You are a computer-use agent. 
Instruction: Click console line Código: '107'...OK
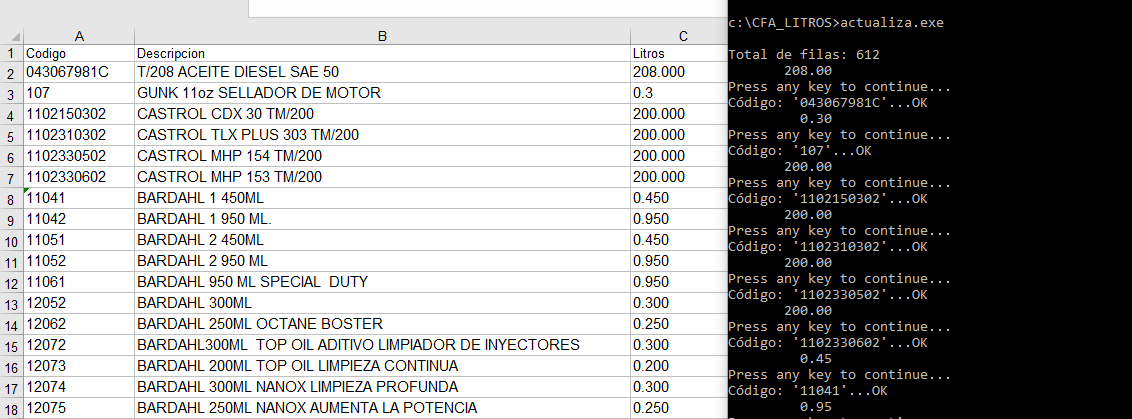pos(800,151)
